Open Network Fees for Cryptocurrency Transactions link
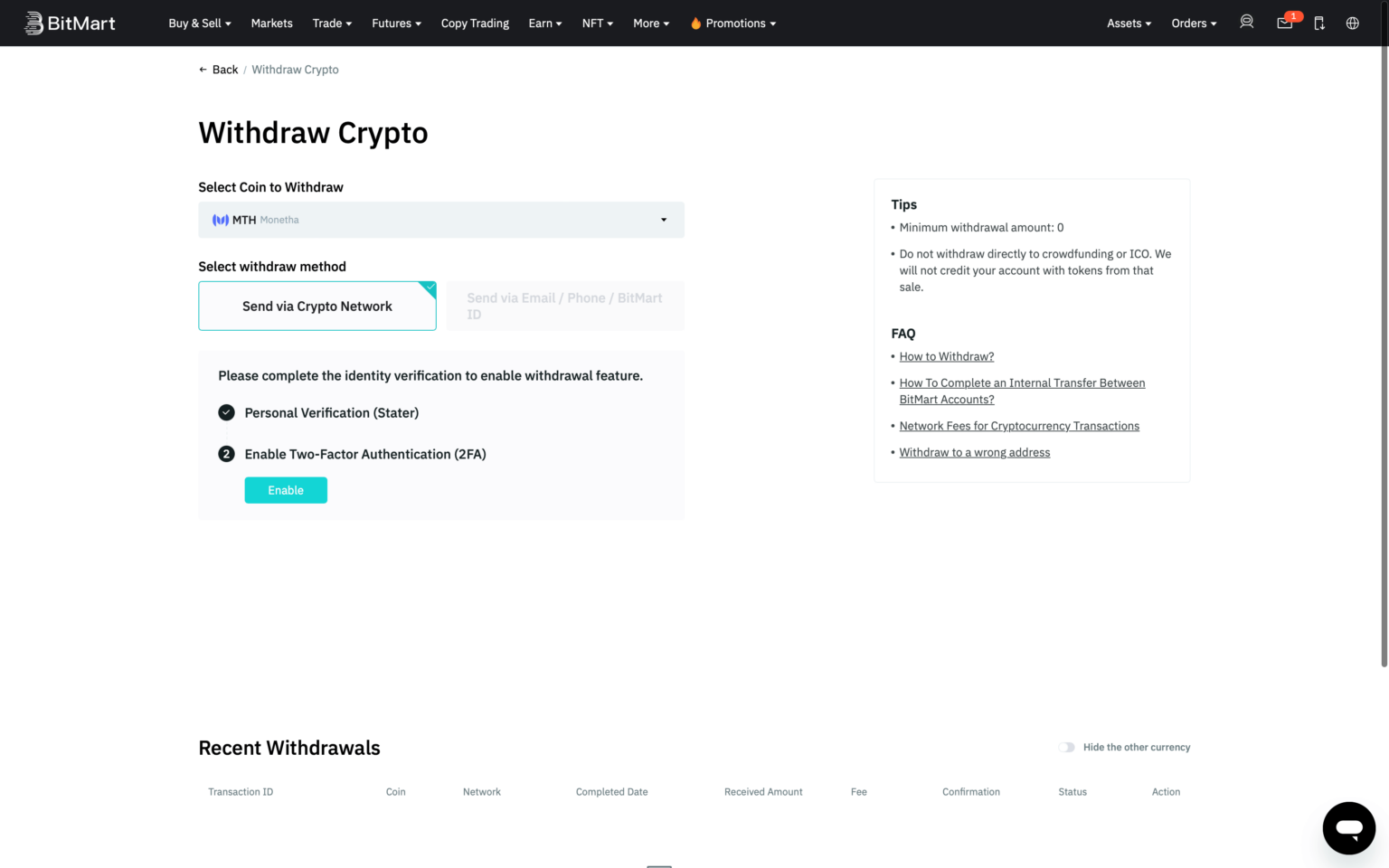This screenshot has height=868, width=1389. pyautogui.click(x=1019, y=426)
